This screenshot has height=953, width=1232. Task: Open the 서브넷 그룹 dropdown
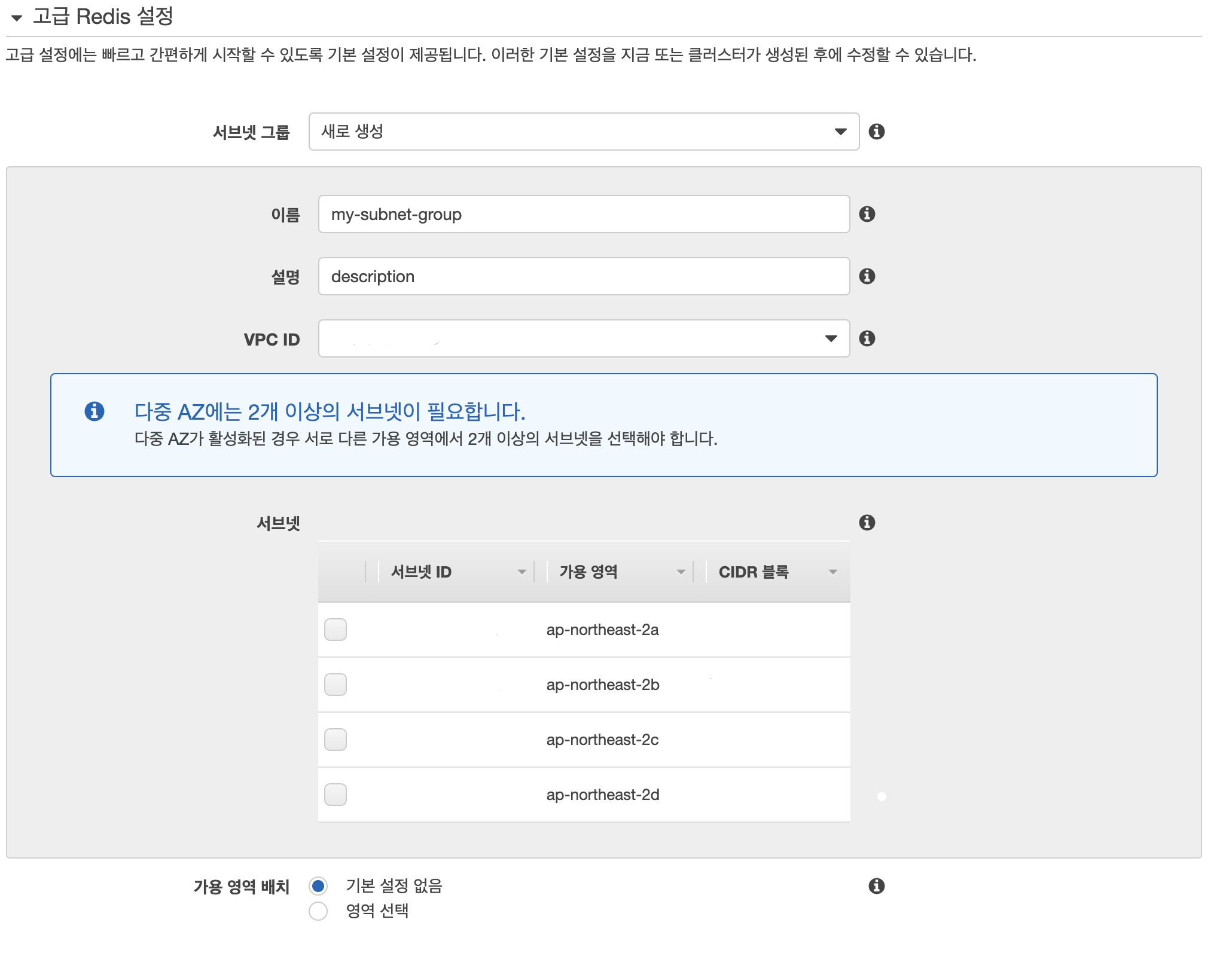click(584, 132)
